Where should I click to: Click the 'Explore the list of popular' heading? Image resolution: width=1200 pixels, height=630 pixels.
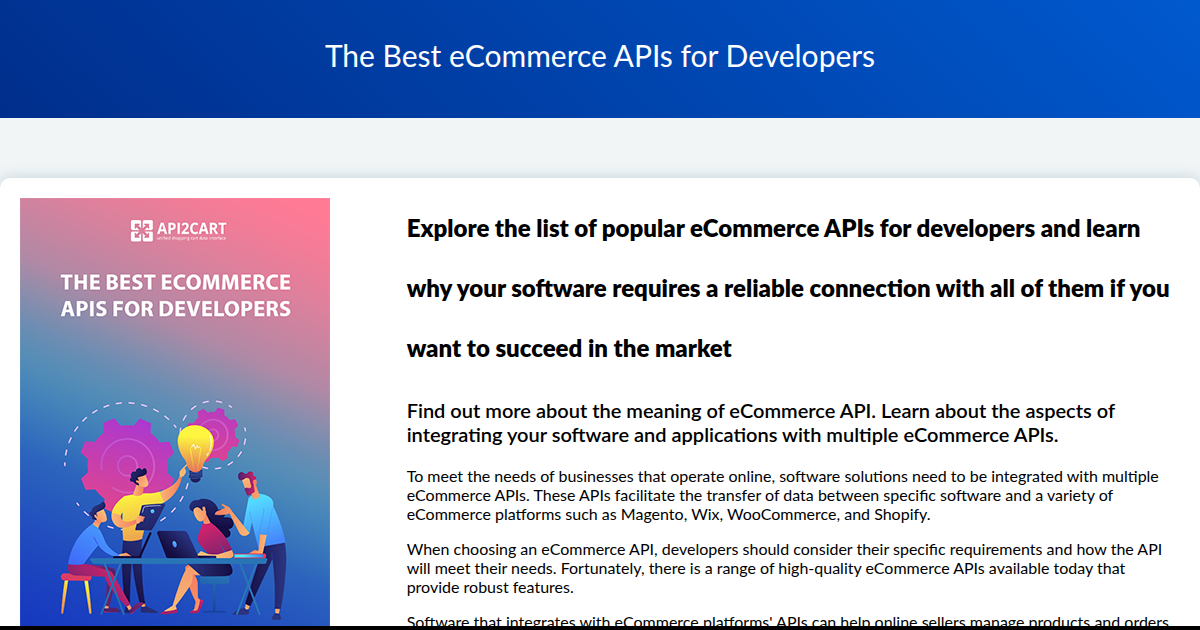773,228
